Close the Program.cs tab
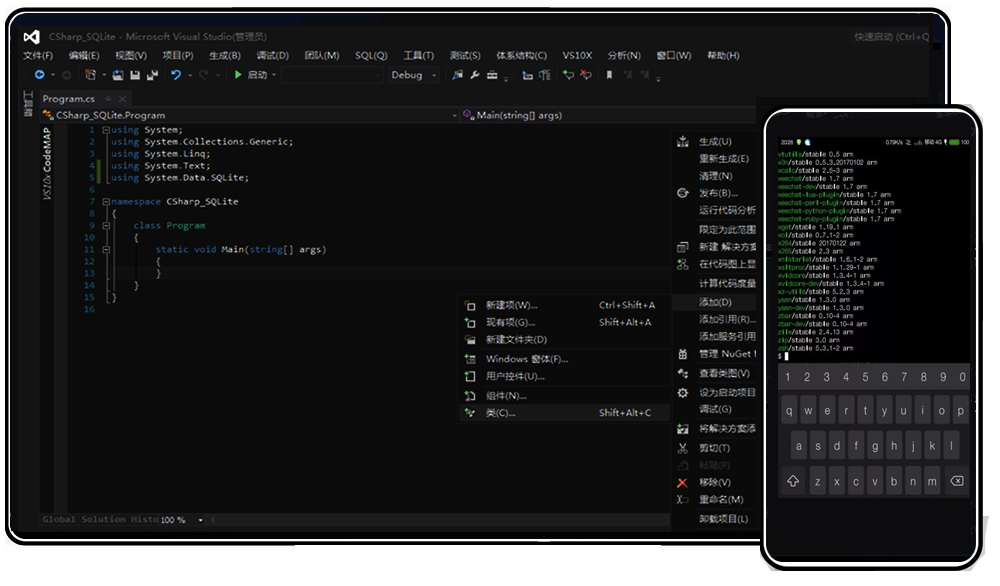This screenshot has height=586, width=1000. [122, 99]
